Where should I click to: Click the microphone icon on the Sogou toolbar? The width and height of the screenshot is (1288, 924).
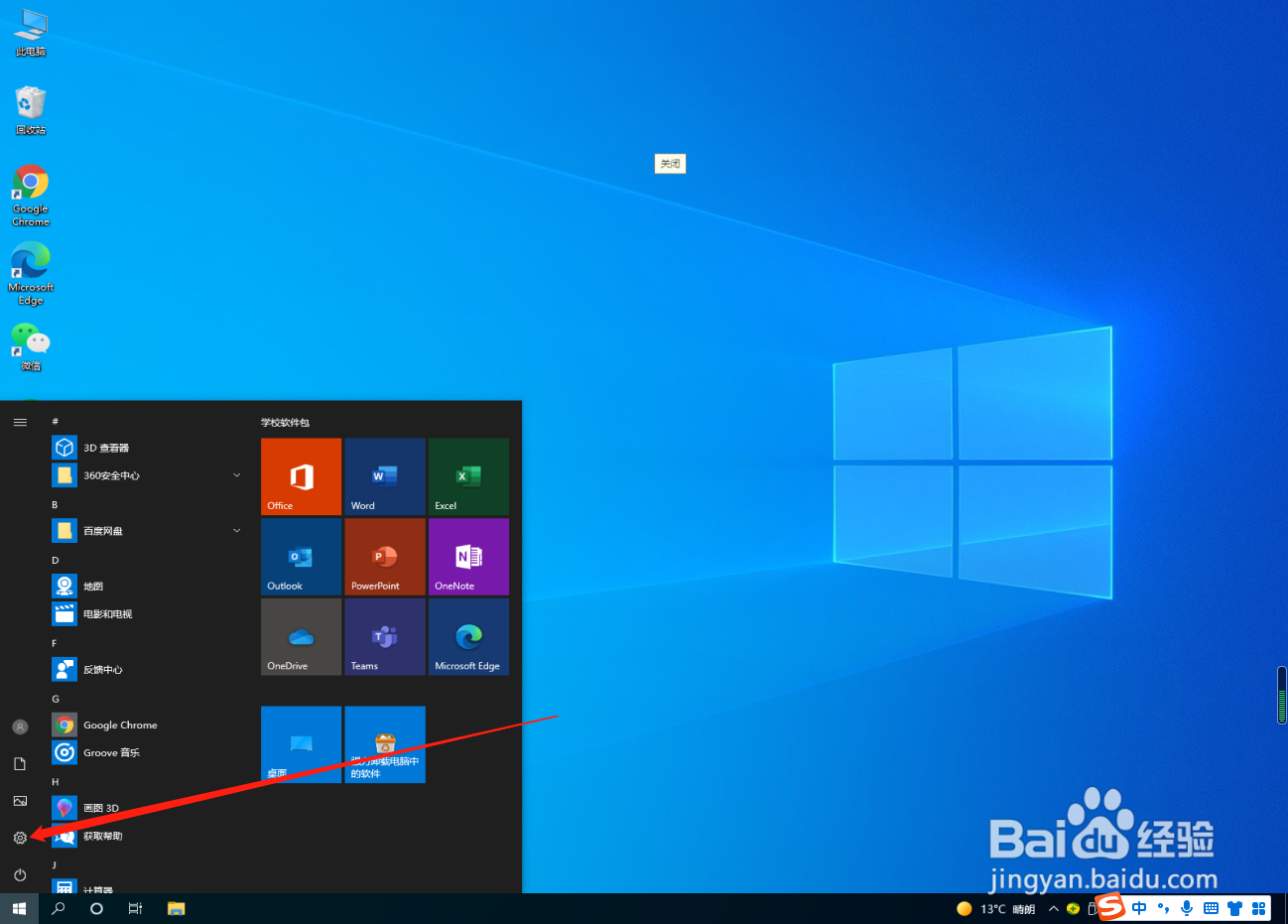click(1187, 908)
